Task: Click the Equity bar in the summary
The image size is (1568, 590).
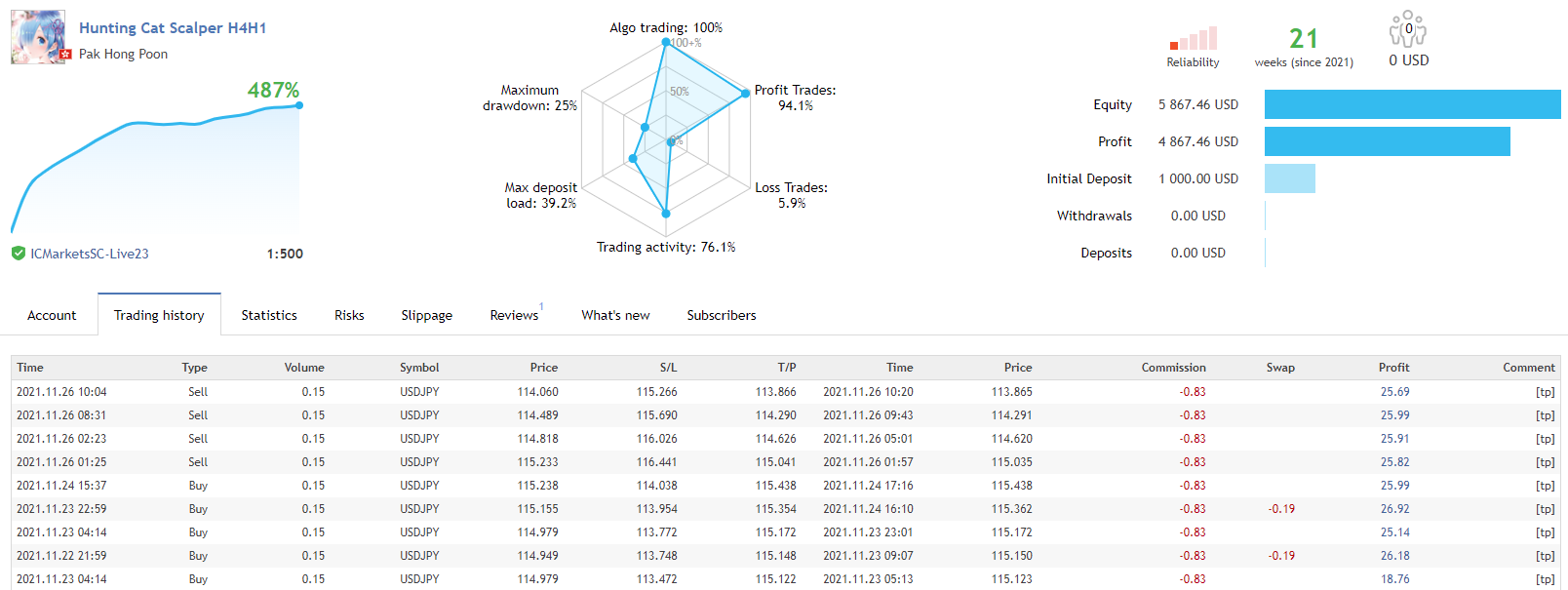Action: pyautogui.click(x=1412, y=104)
